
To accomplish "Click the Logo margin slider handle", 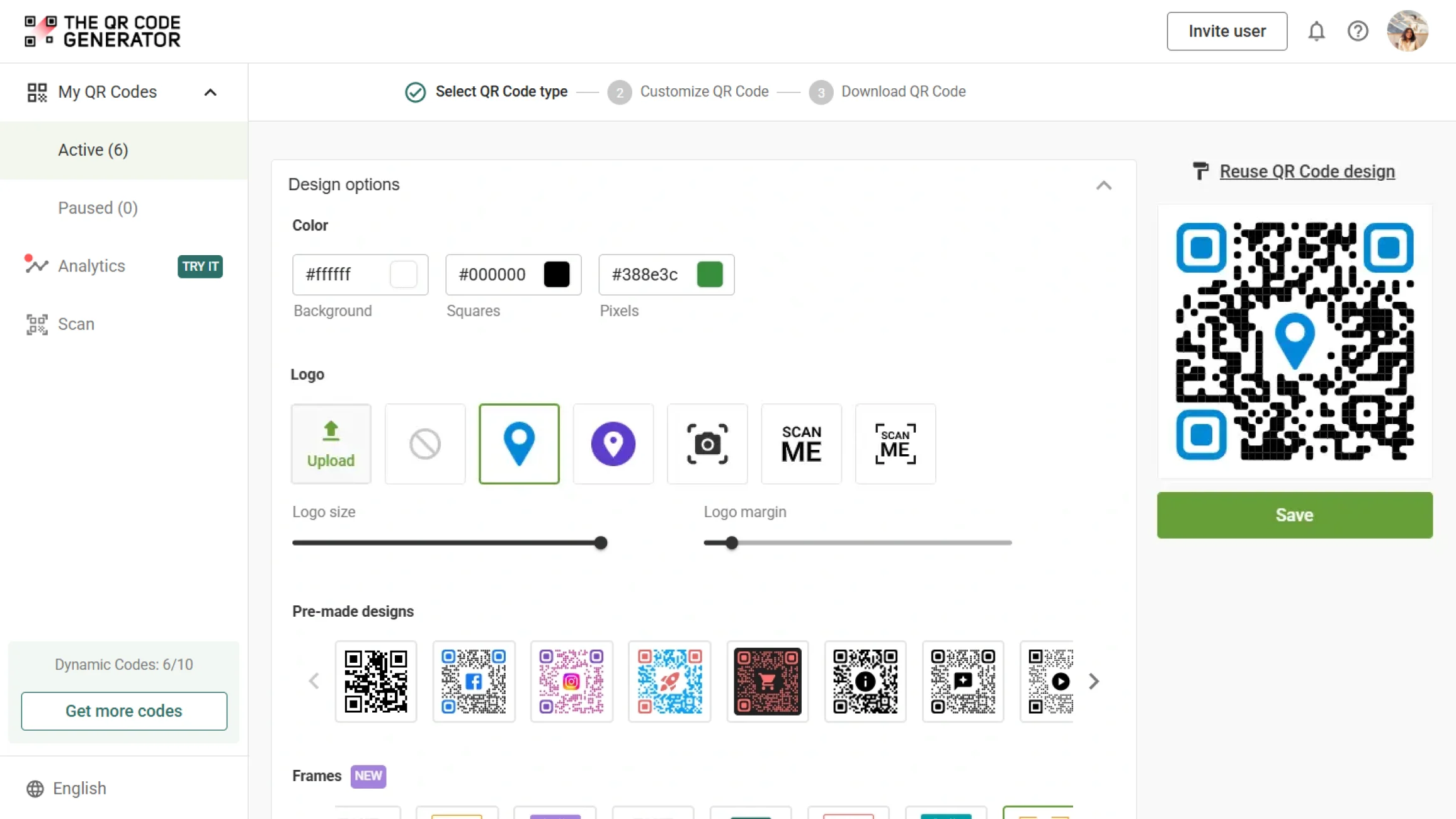I will click(x=731, y=542).
